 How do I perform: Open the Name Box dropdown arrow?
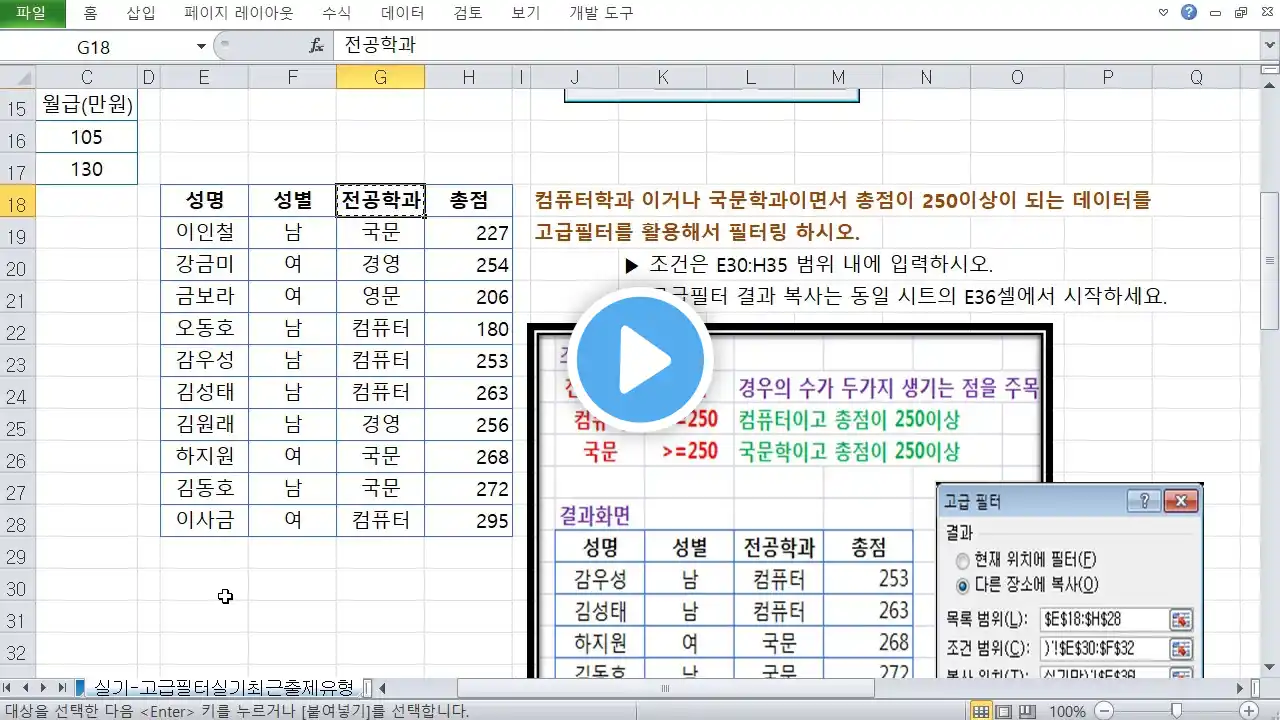click(201, 46)
